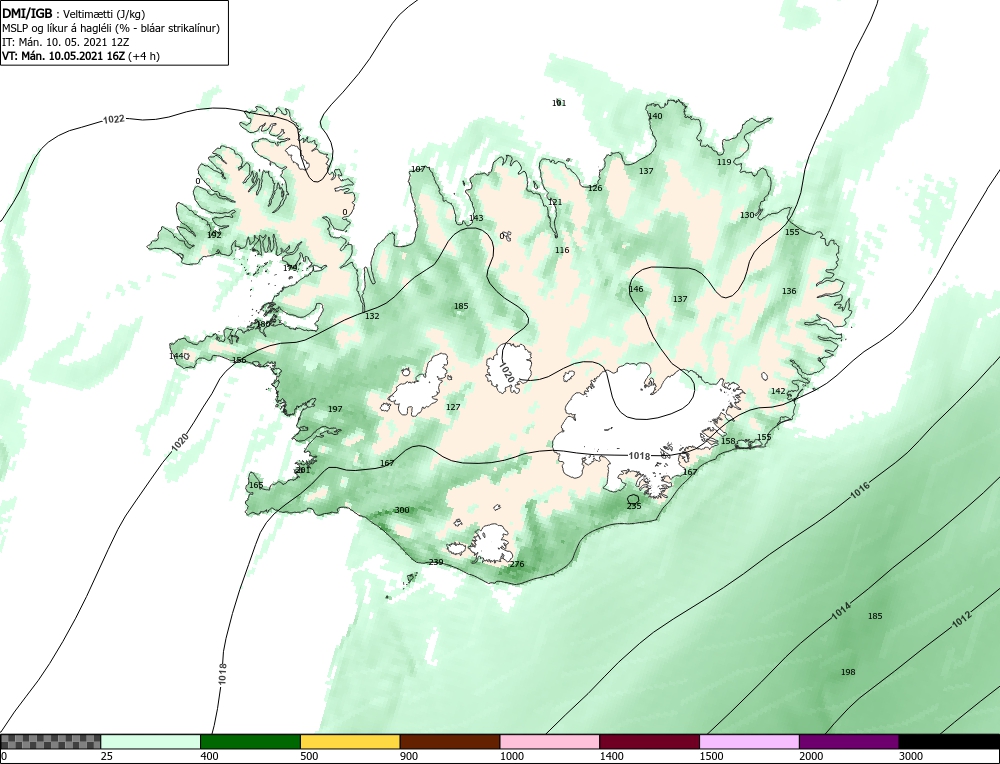Click the value 101 offshore to the north
1000x764 pixels.
point(559,103)
